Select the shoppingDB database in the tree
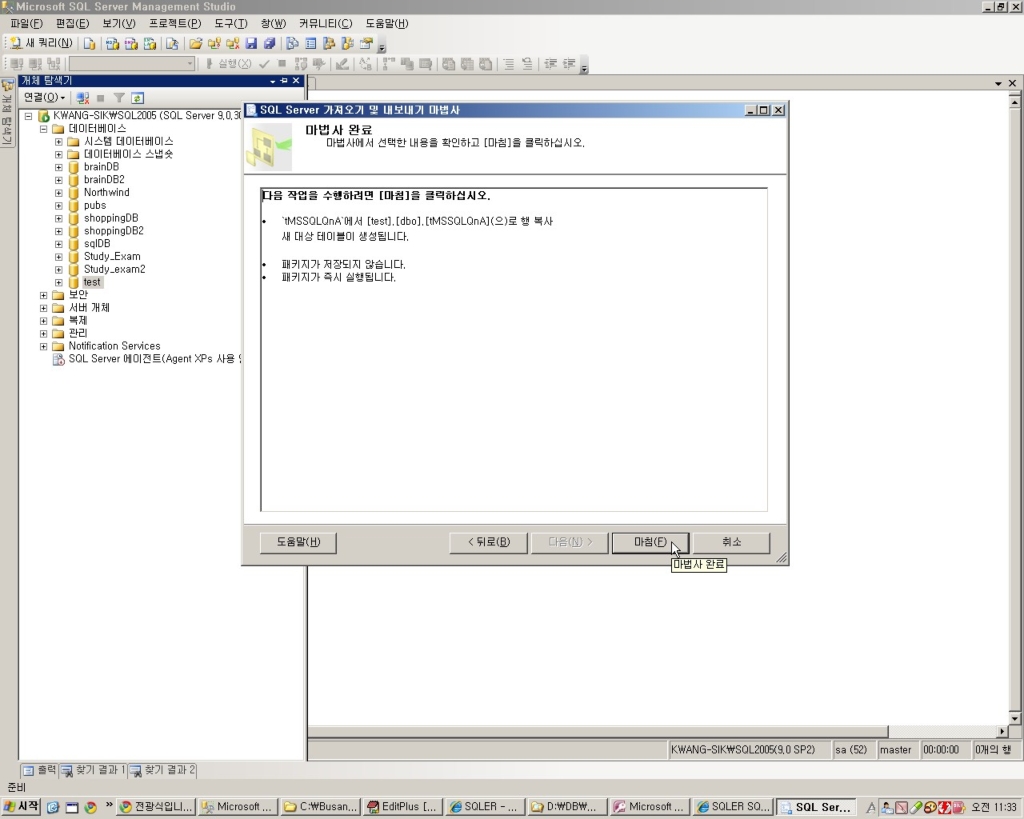This screenshot has height=819, width=1024. (110, 218)
